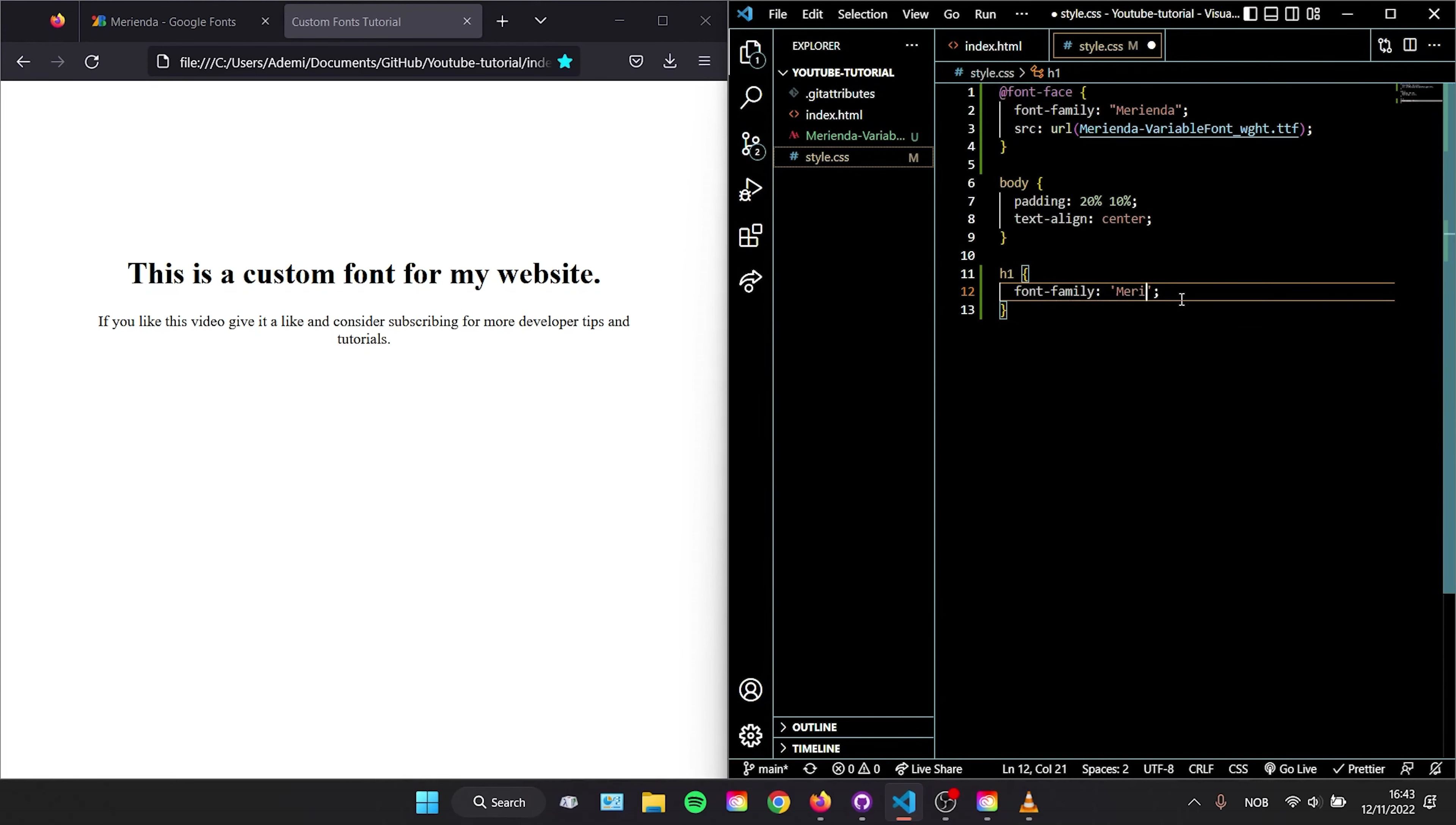Click the Open Changes compare icon
This screenshot has width=1456, height=825.
1385,46
